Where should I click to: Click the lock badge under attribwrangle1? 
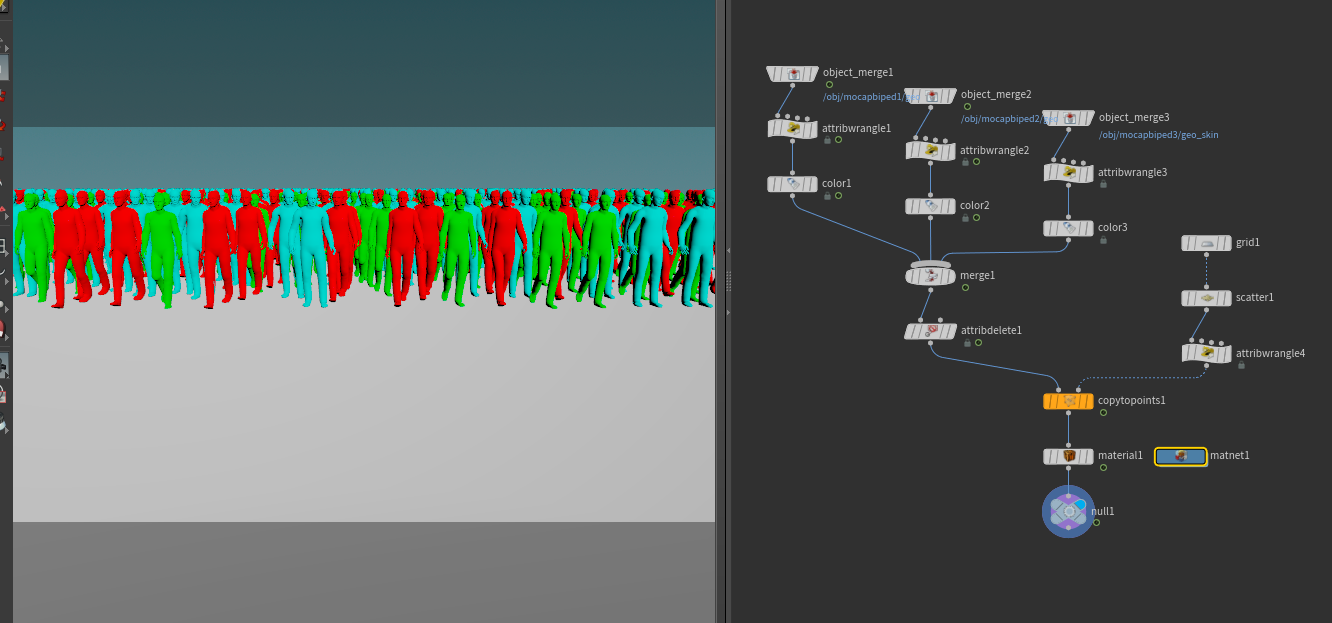pyautogui.click(x=827, y=141)
